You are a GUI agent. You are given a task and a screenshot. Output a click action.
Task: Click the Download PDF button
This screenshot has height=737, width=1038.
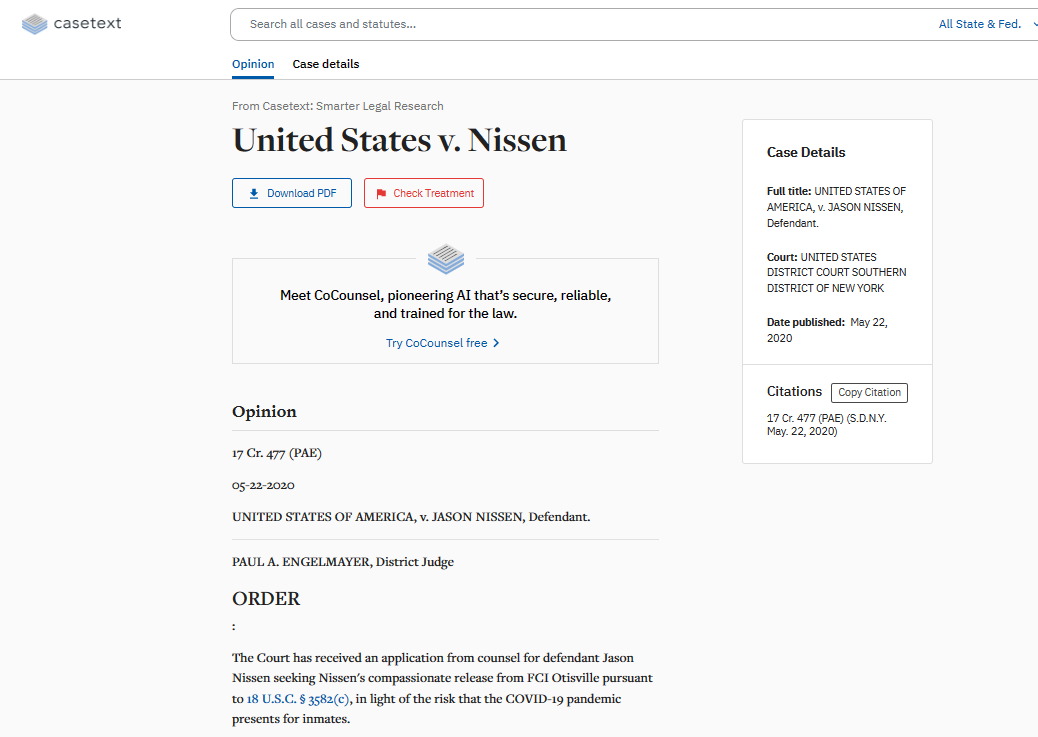(x=292, y=193)
